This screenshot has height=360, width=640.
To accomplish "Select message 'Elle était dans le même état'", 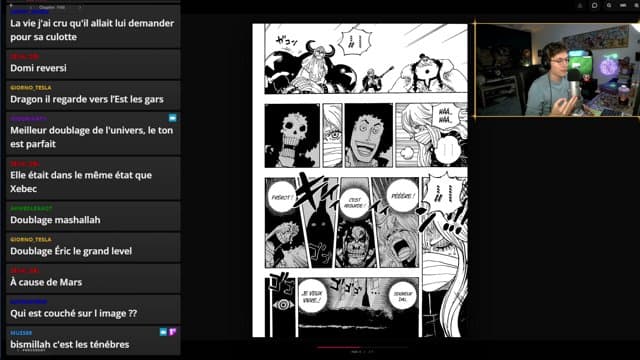I will [93, 178].
